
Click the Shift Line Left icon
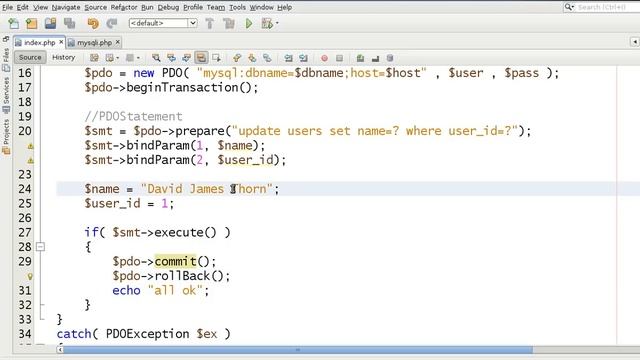pos(288,58)
